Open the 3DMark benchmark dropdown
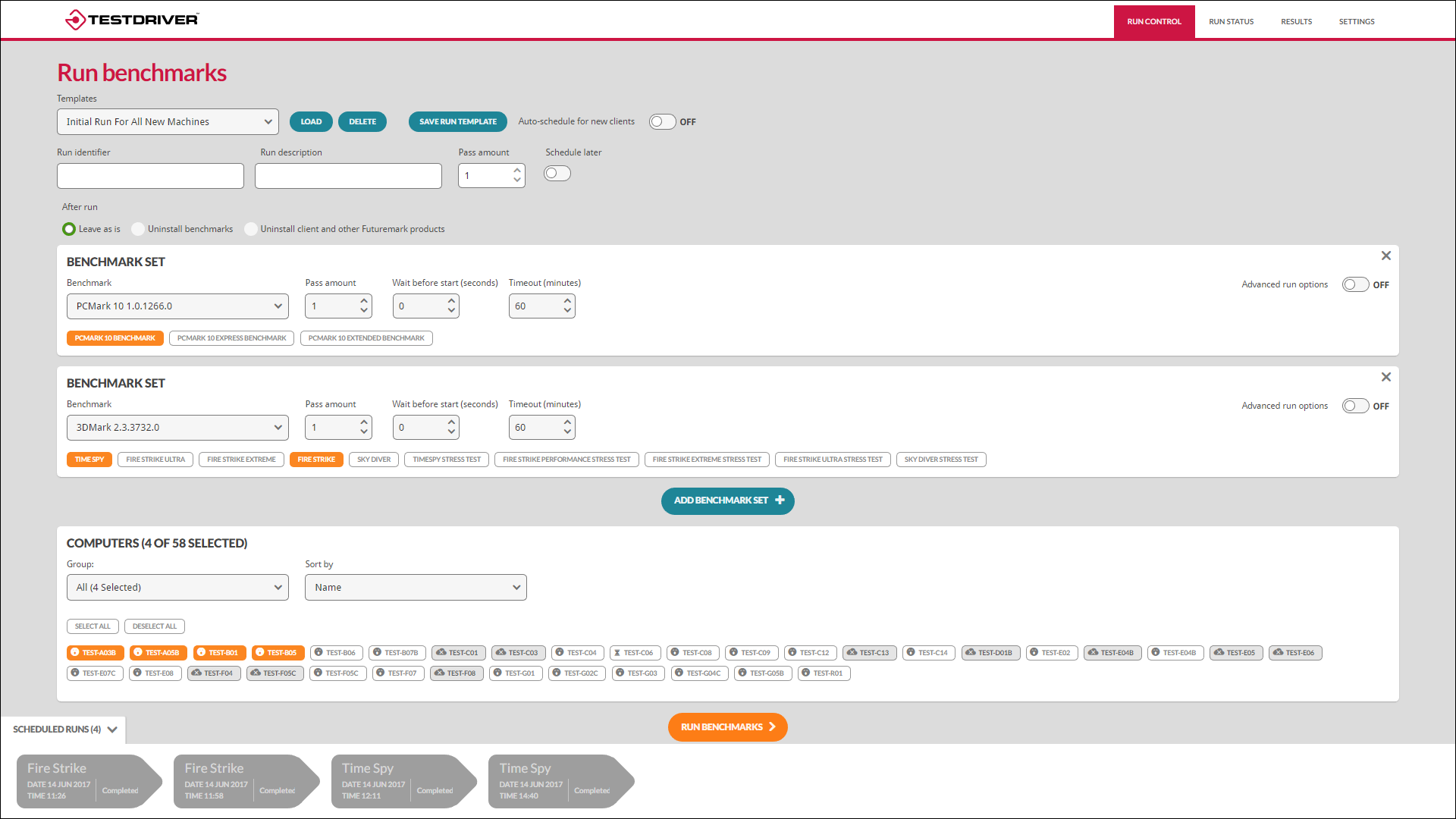This screenshot has height=819, width=1456. [177, 428]
